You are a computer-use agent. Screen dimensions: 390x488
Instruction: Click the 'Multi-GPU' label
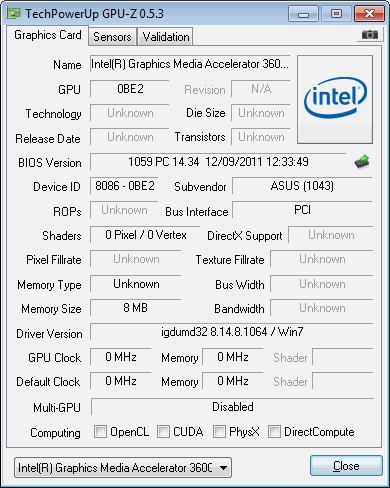[x=57, y=407]
